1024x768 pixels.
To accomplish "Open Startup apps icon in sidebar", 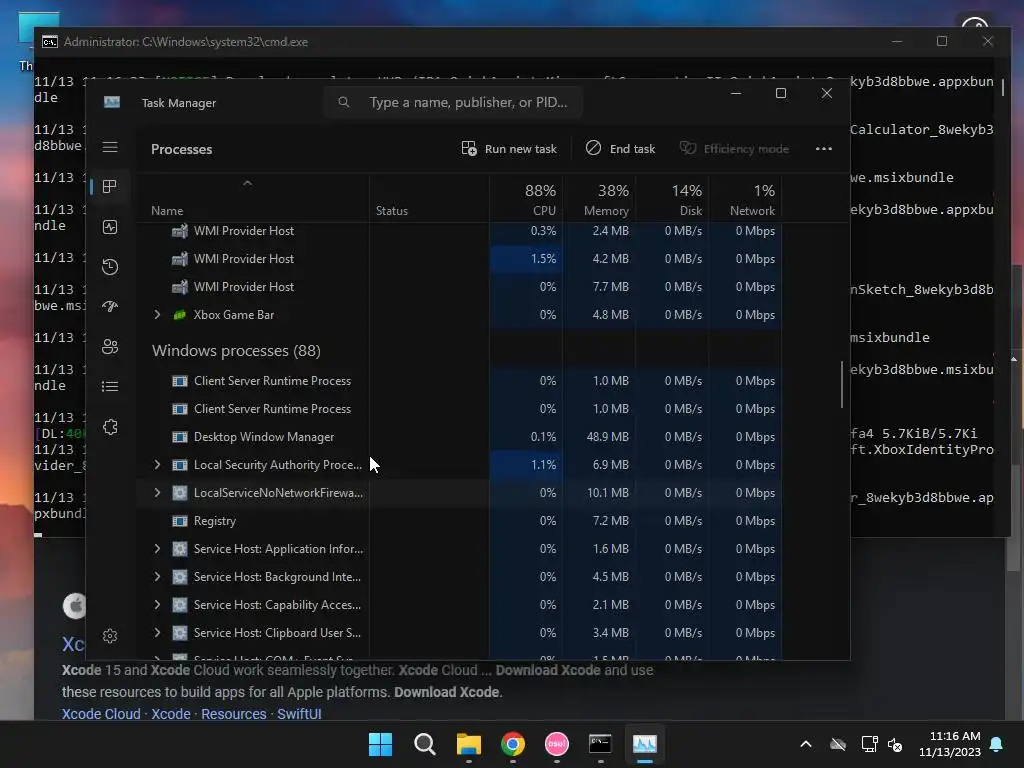I will (x=110, y=306).
